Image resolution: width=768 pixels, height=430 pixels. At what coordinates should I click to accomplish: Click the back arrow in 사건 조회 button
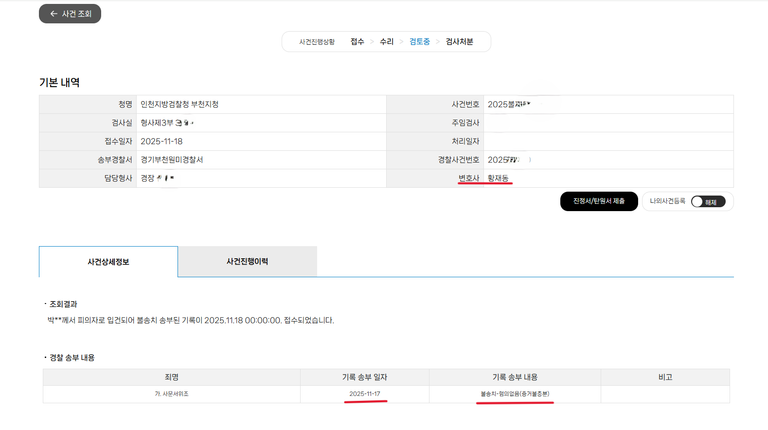coord(52,14)
